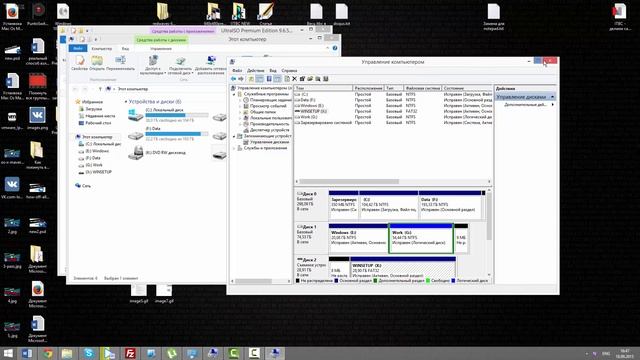The width and height of the screenshot is (640, 360).
Task: Expand Просмотр событий tree node
Action: click(x=240, y=106)
